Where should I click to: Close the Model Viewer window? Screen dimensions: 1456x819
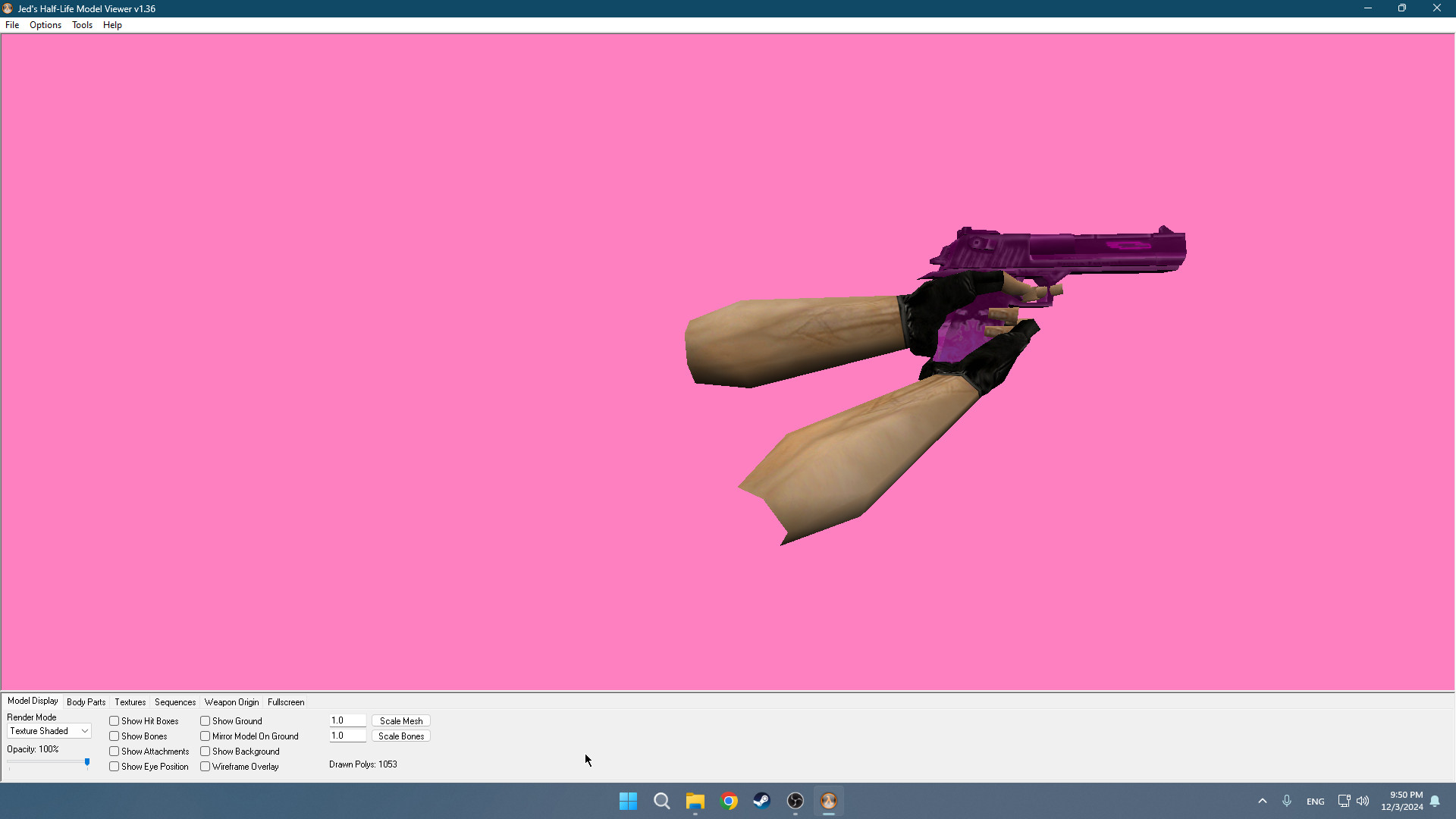pyautogui.click(x=1437, y=8)
